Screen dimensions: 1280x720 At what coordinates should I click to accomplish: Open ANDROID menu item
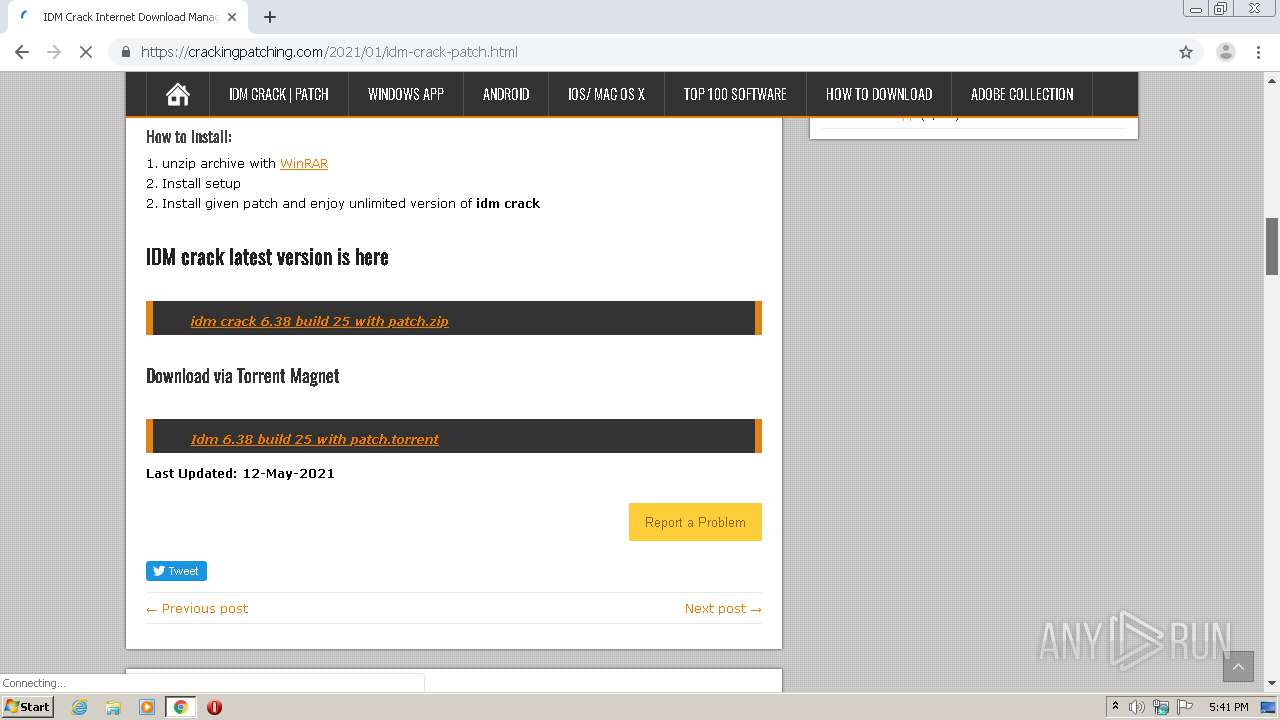[506, 94]
